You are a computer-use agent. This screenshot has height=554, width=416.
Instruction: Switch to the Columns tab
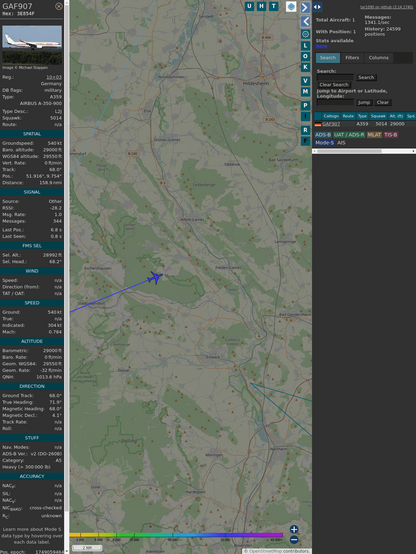pyautogui.click(x=379, y=58)
